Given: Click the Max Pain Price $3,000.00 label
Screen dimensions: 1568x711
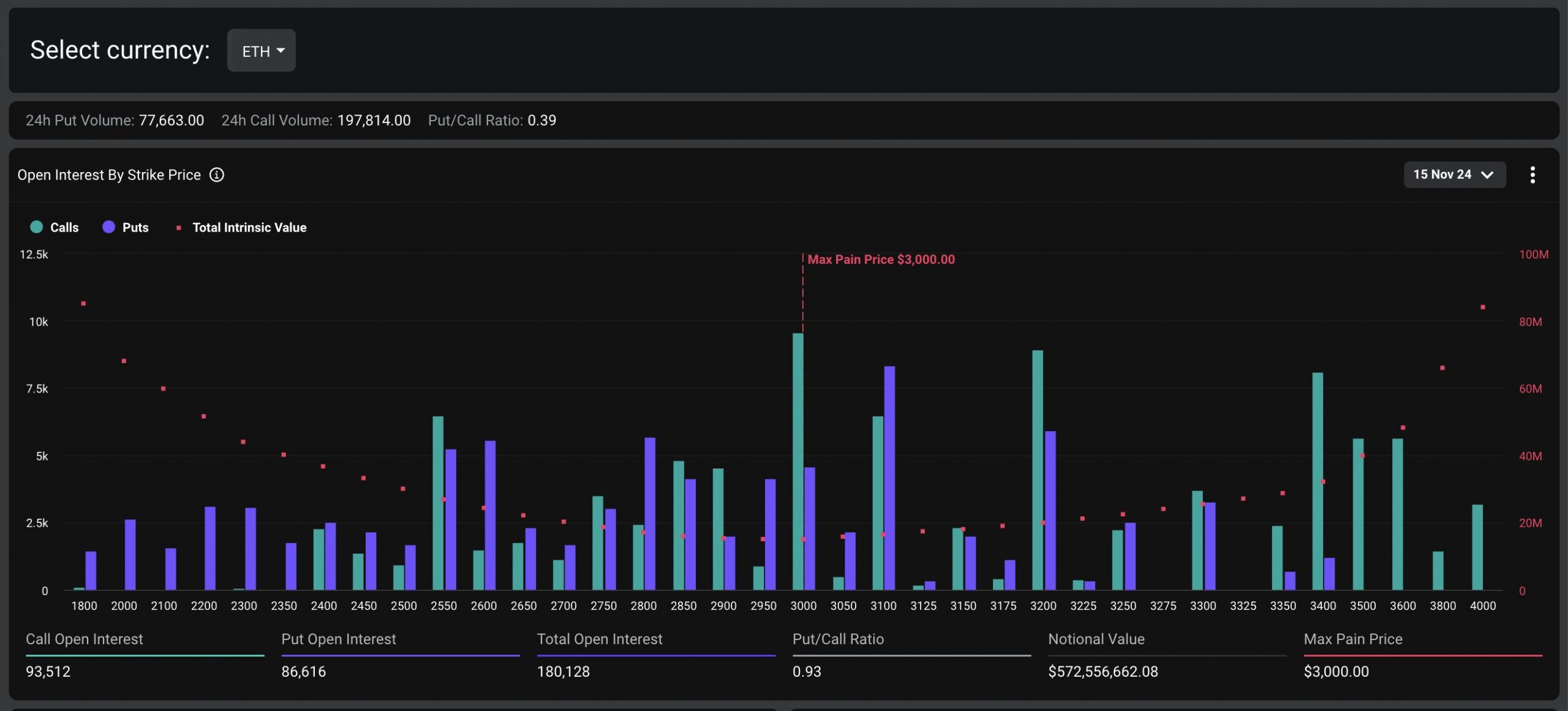Looking at the screenshot, I should 881,259.
